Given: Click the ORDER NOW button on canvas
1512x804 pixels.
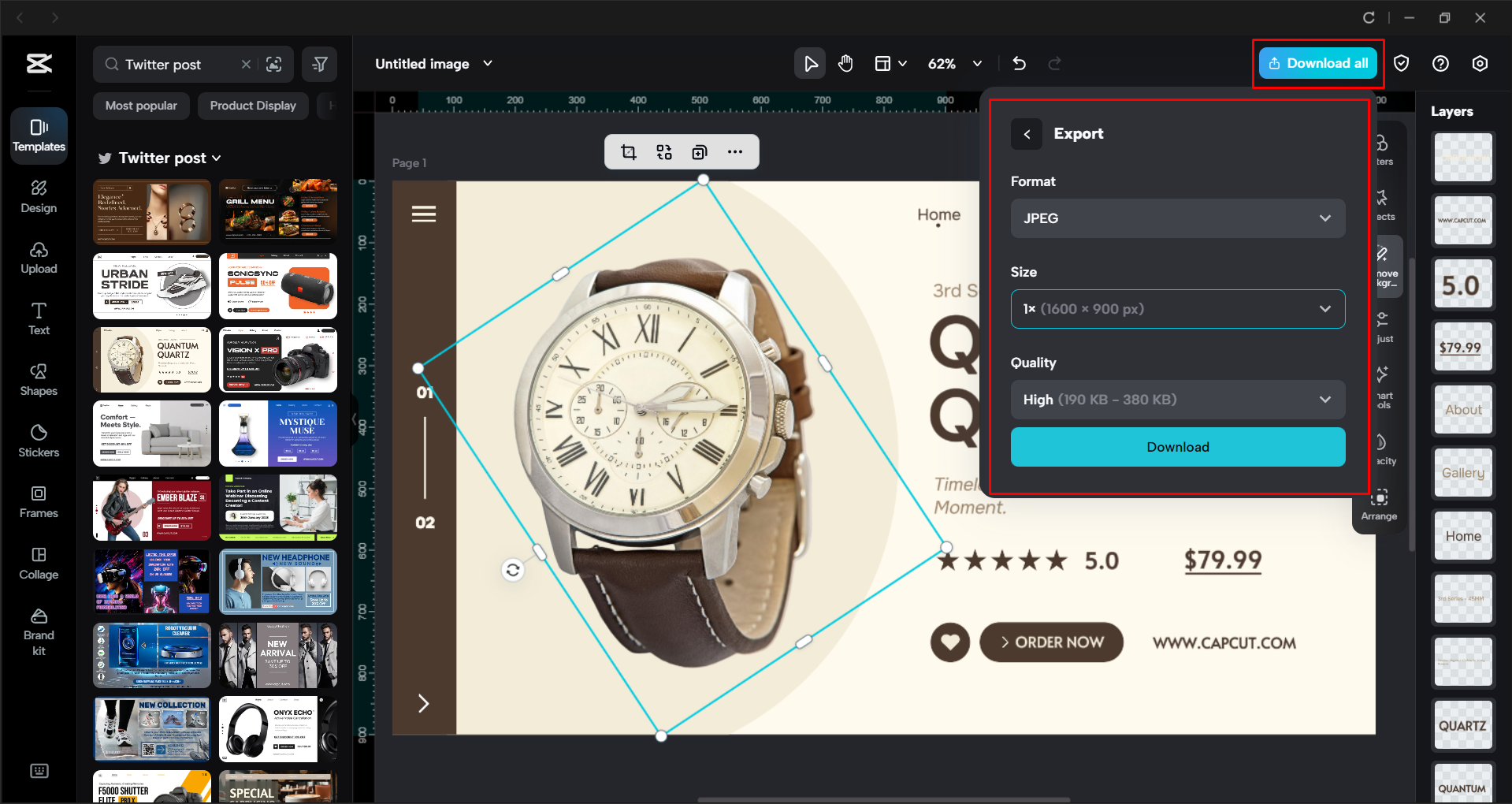Looking at the screenshot, I should point(1051,642).
